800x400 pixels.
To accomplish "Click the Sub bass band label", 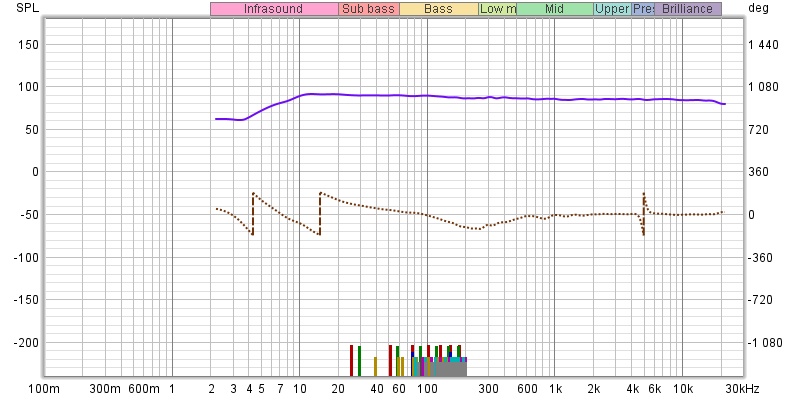I will 368,9.
